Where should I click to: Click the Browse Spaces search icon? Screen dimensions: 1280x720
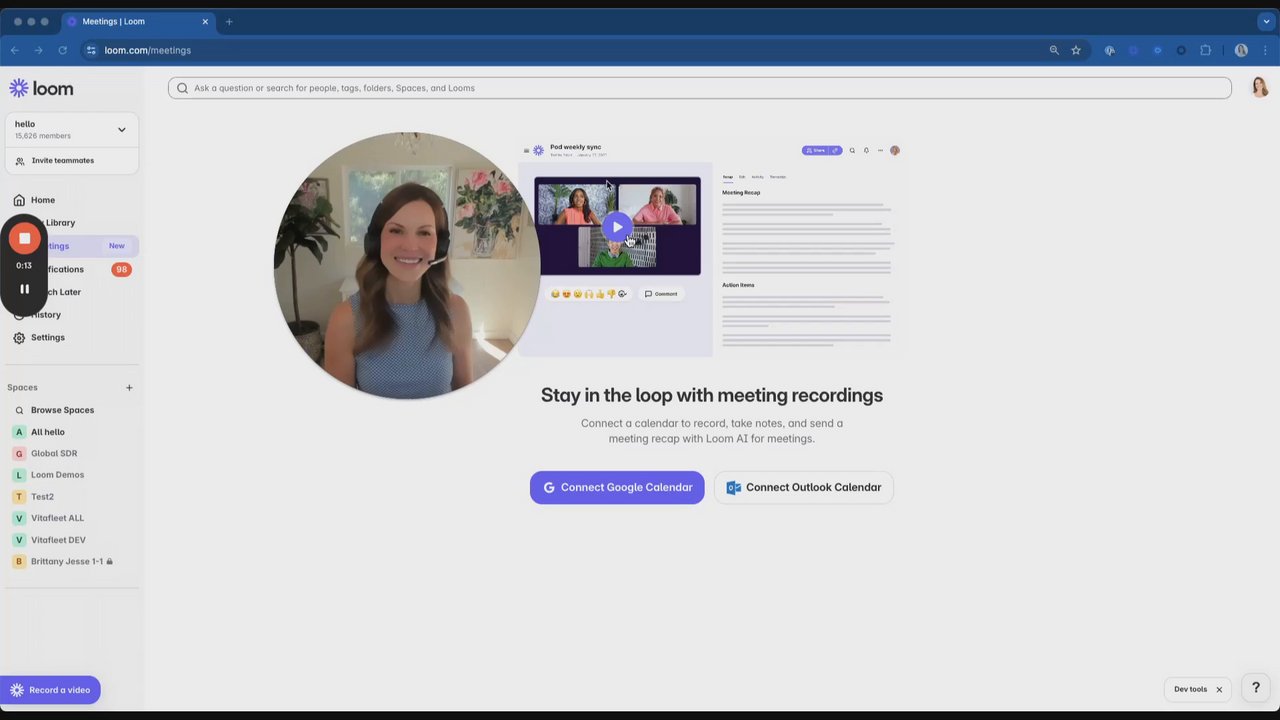tap(19, 410)
